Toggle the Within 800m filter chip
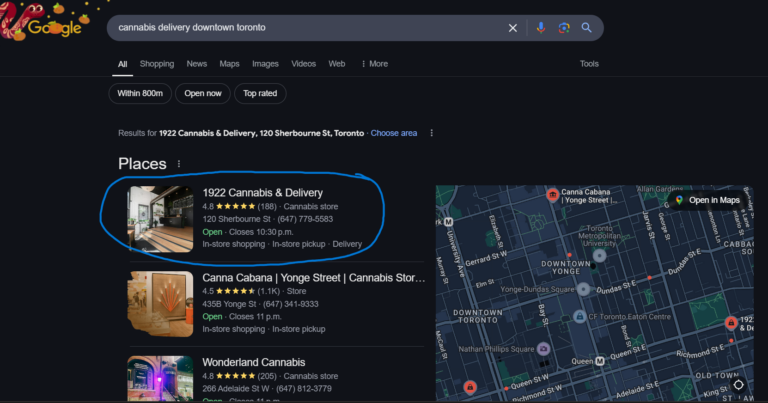768x403 pixels. [x=140, y=94]
